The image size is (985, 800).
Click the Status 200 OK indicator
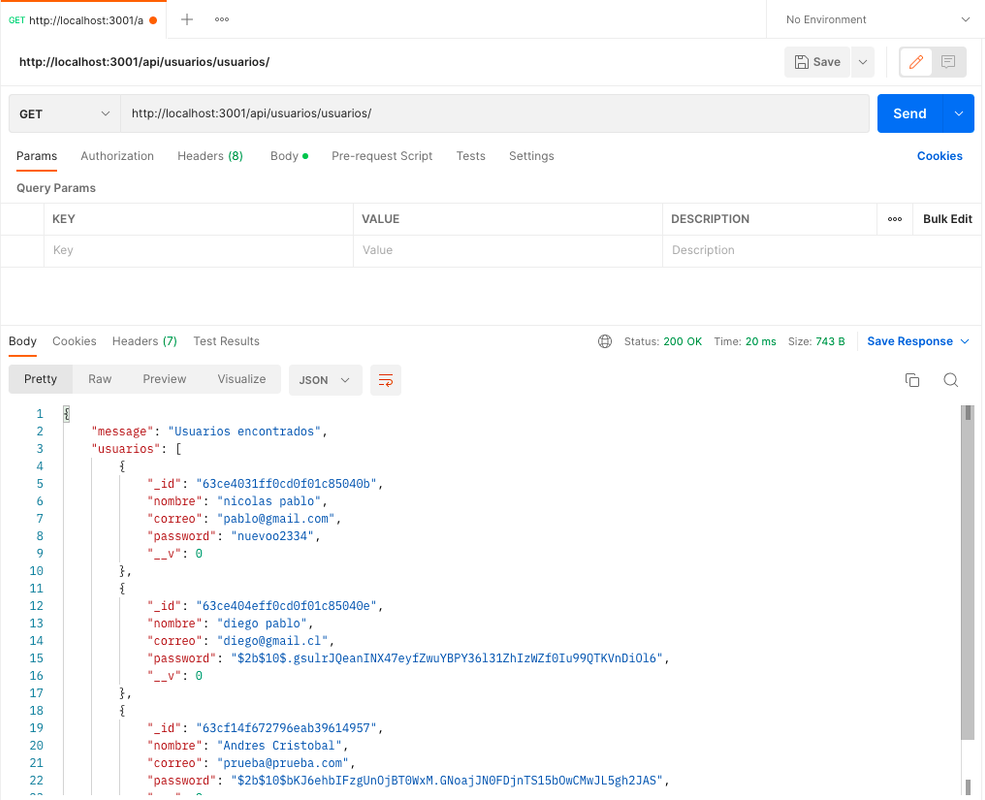(663, 342)
